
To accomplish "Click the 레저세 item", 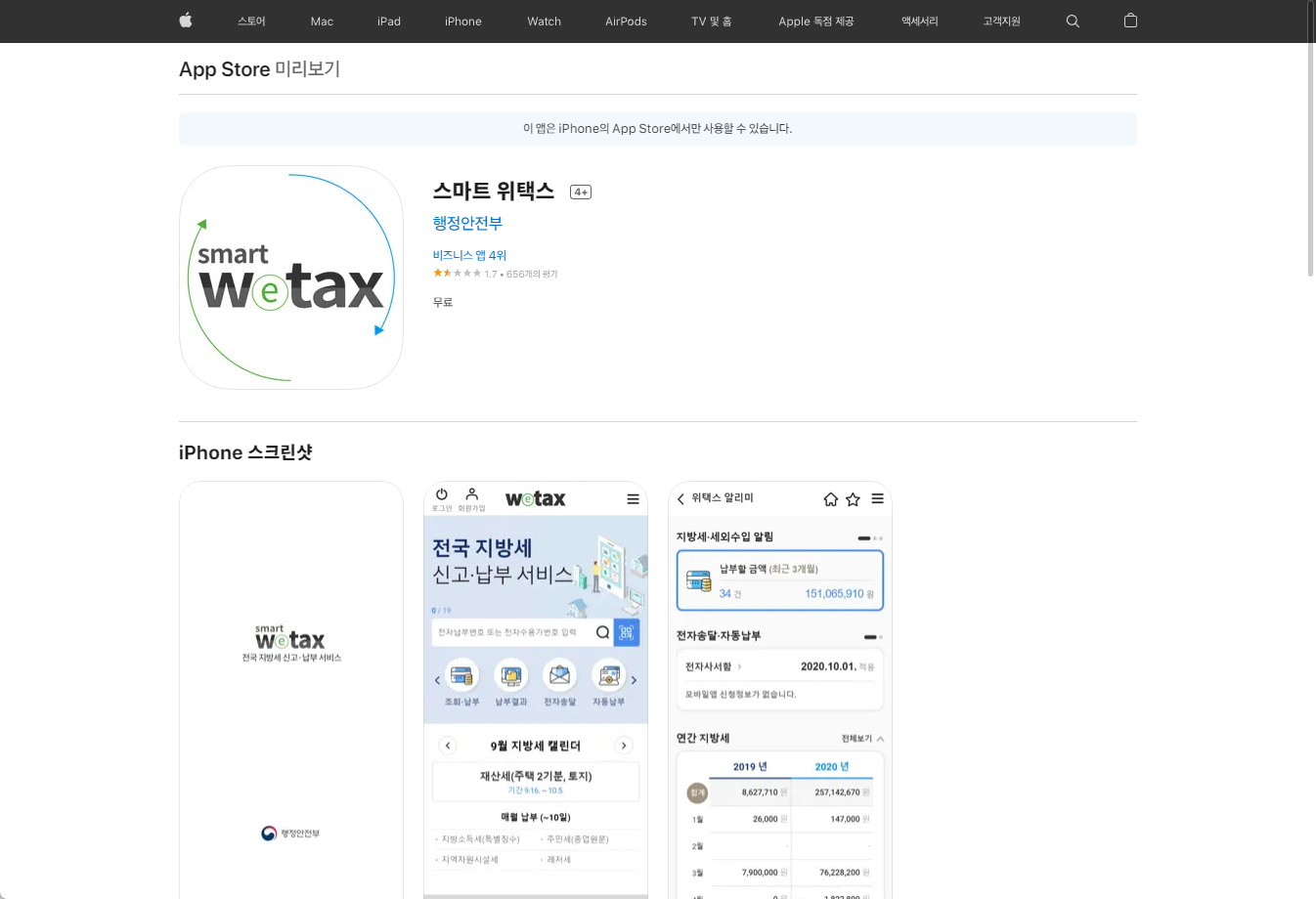I will (556, 860).
